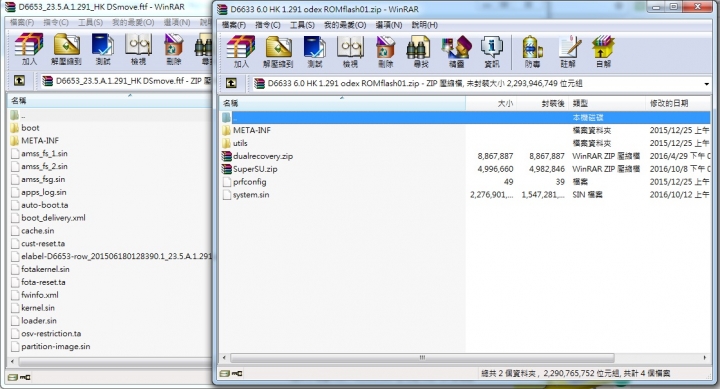This screenshot has width=720, height=389.
Task: Click 測試 (Test) icon in ROMflash01.zip window
Action: pos(315,51)
